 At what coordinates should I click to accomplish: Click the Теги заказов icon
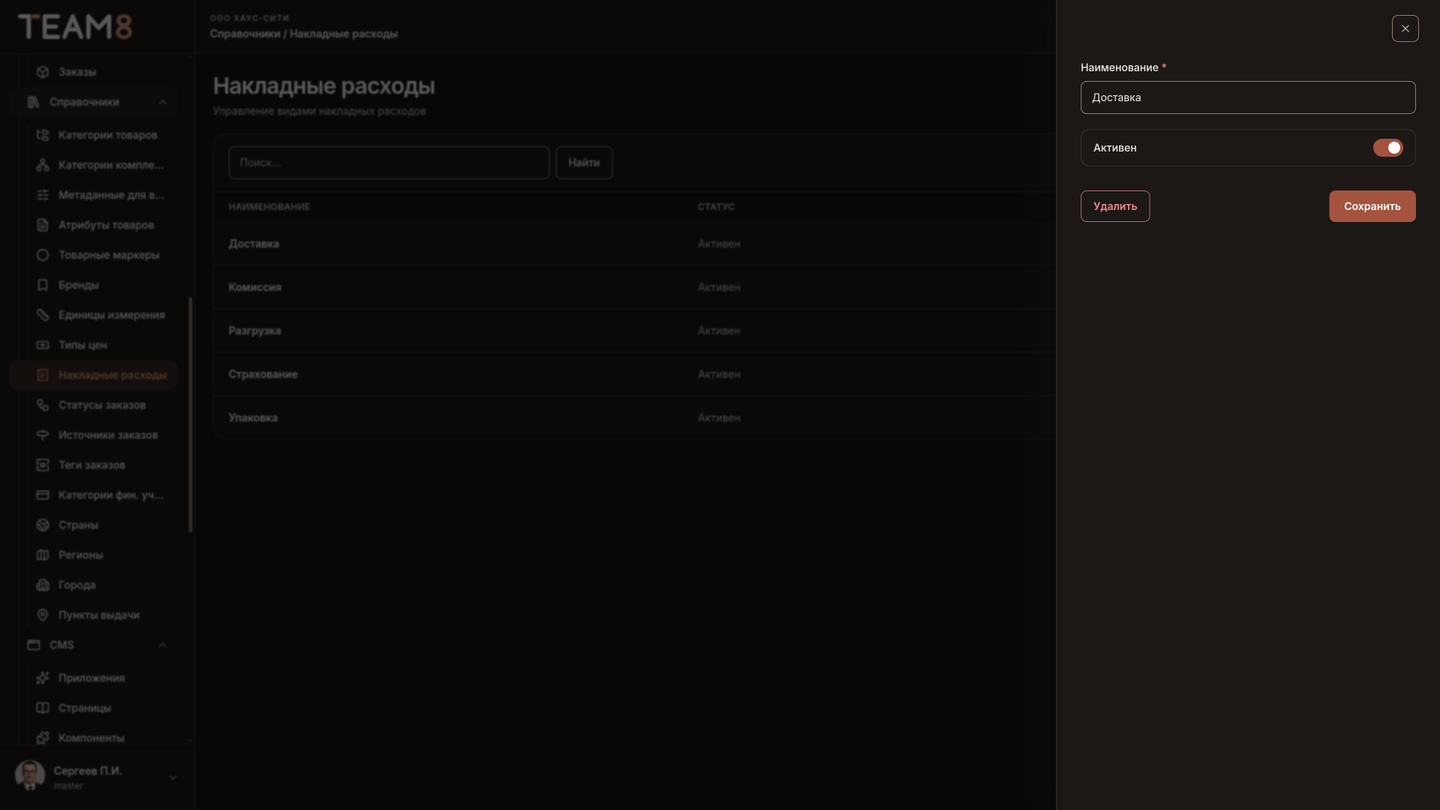pyautogui.click(x=42, y=465)
